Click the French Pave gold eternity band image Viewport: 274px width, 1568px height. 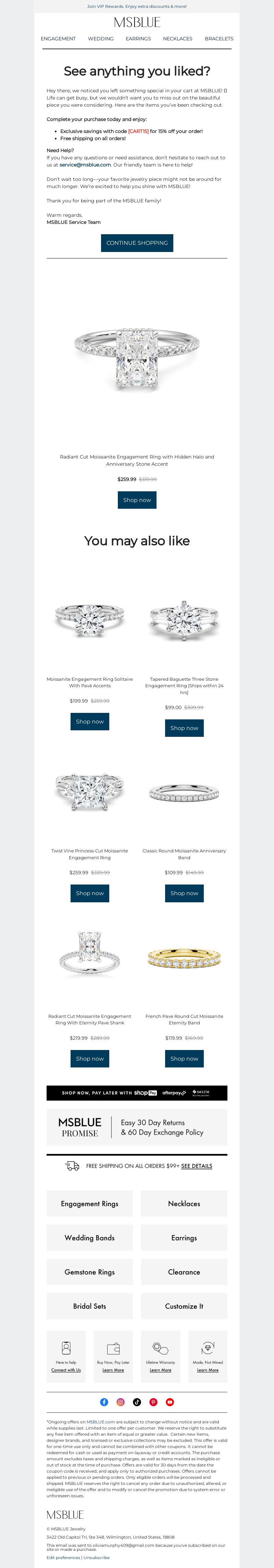click(184, 959)
